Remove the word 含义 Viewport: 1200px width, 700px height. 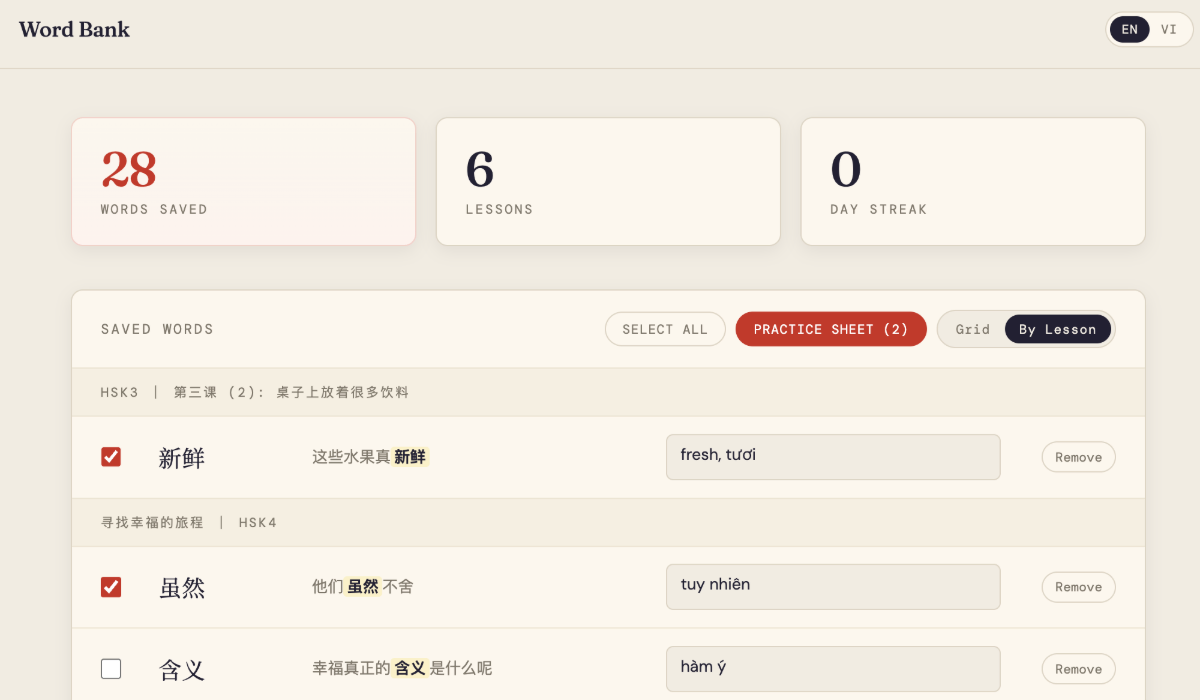click(1078, 669)
